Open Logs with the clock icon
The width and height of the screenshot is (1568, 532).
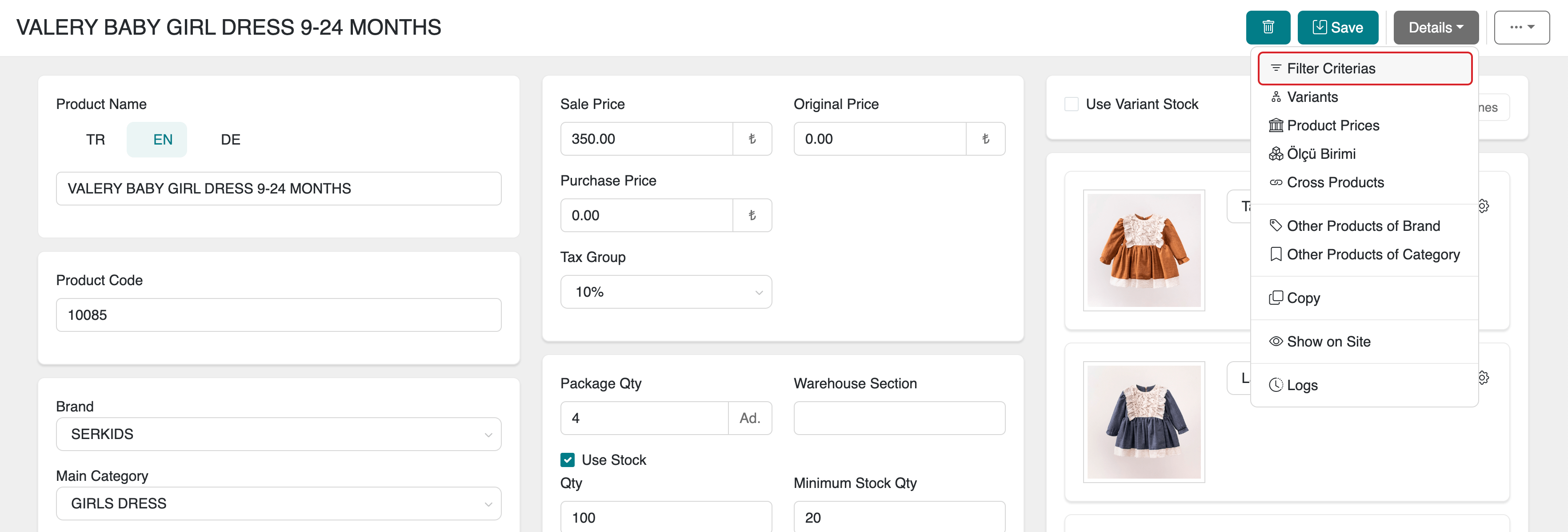point(1302,385)
